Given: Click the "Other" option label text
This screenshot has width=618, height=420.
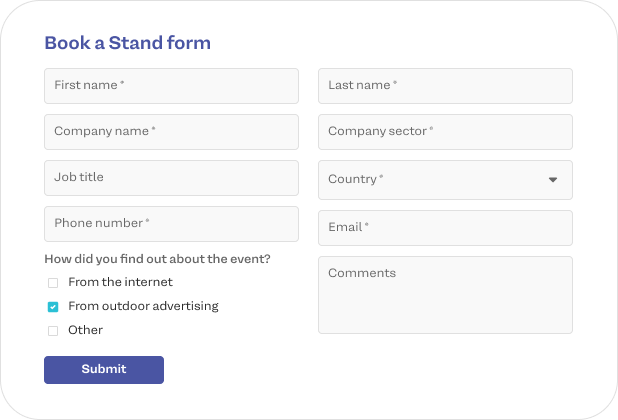Looking at the screenshot, I should tap(85, 331).
